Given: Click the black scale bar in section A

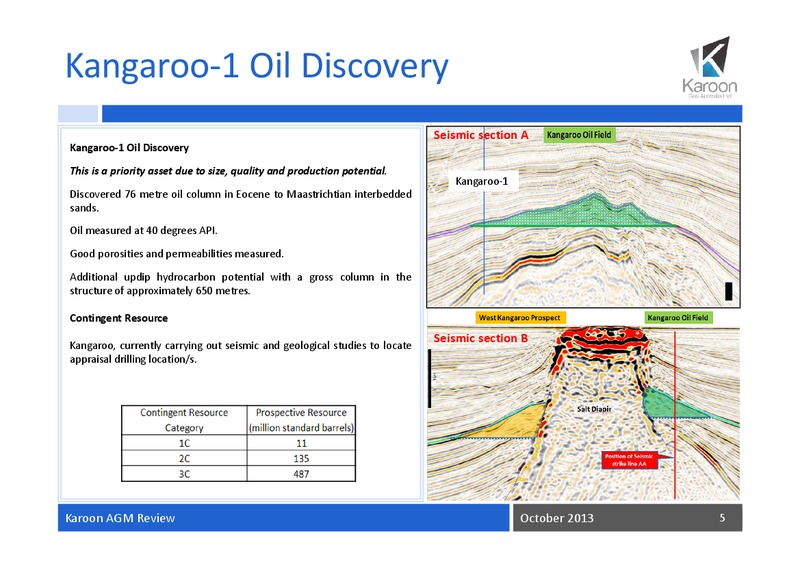Looking at the screenshot, I should coord(729,291).
